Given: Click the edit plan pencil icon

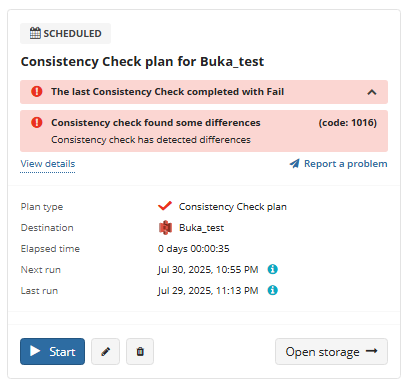Looking at the screenshot, I should click(105, 351).
